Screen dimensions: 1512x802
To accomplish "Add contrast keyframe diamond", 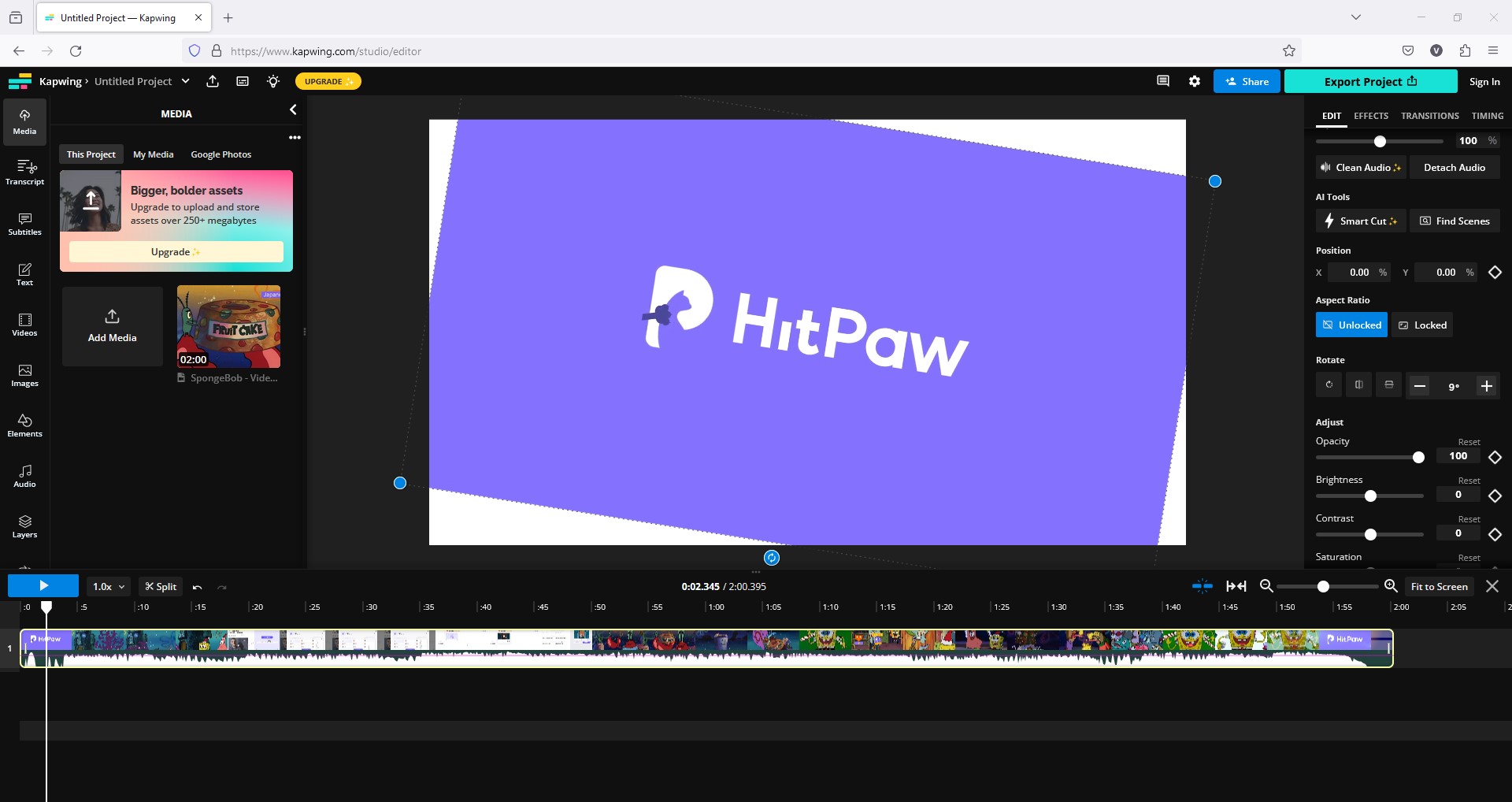I will [1495, 534].
